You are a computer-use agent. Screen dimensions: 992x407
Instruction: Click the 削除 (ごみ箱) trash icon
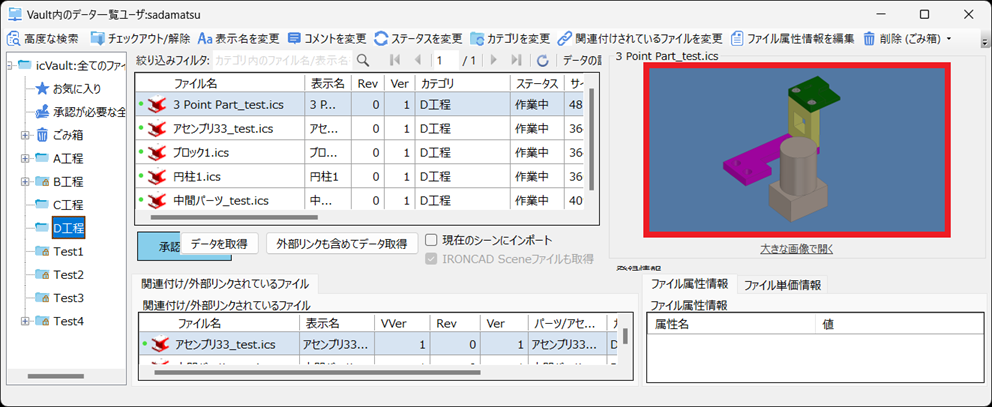[x=869, y=39]
